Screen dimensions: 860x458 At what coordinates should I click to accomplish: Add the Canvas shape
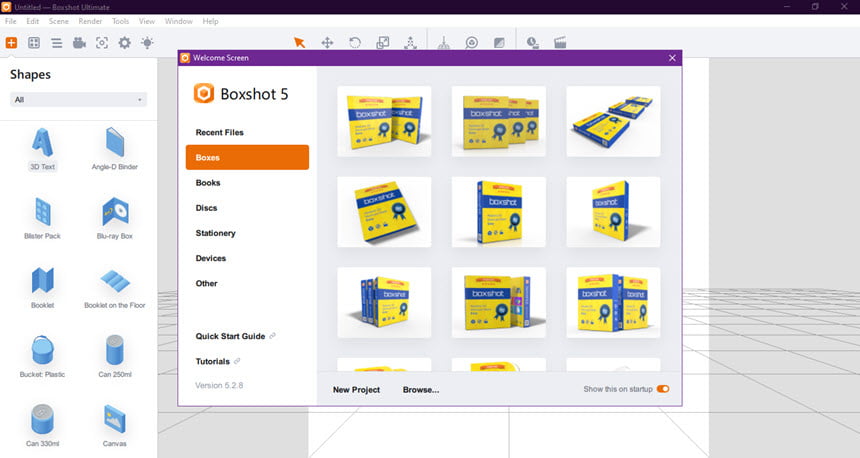click(x=115, y=426)
